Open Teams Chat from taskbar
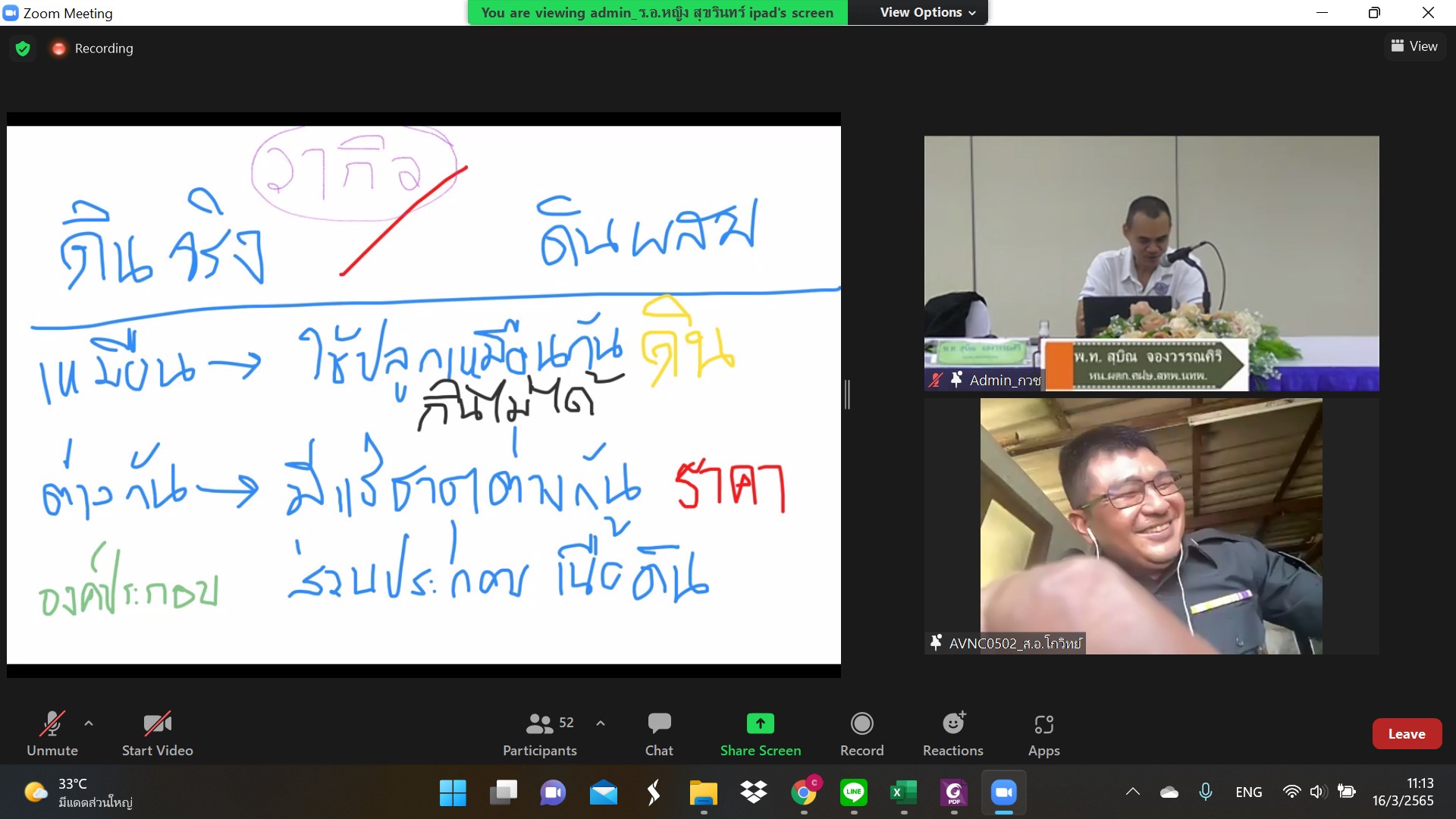This screenshot has width=1456, height=819. tap(553, 793)
